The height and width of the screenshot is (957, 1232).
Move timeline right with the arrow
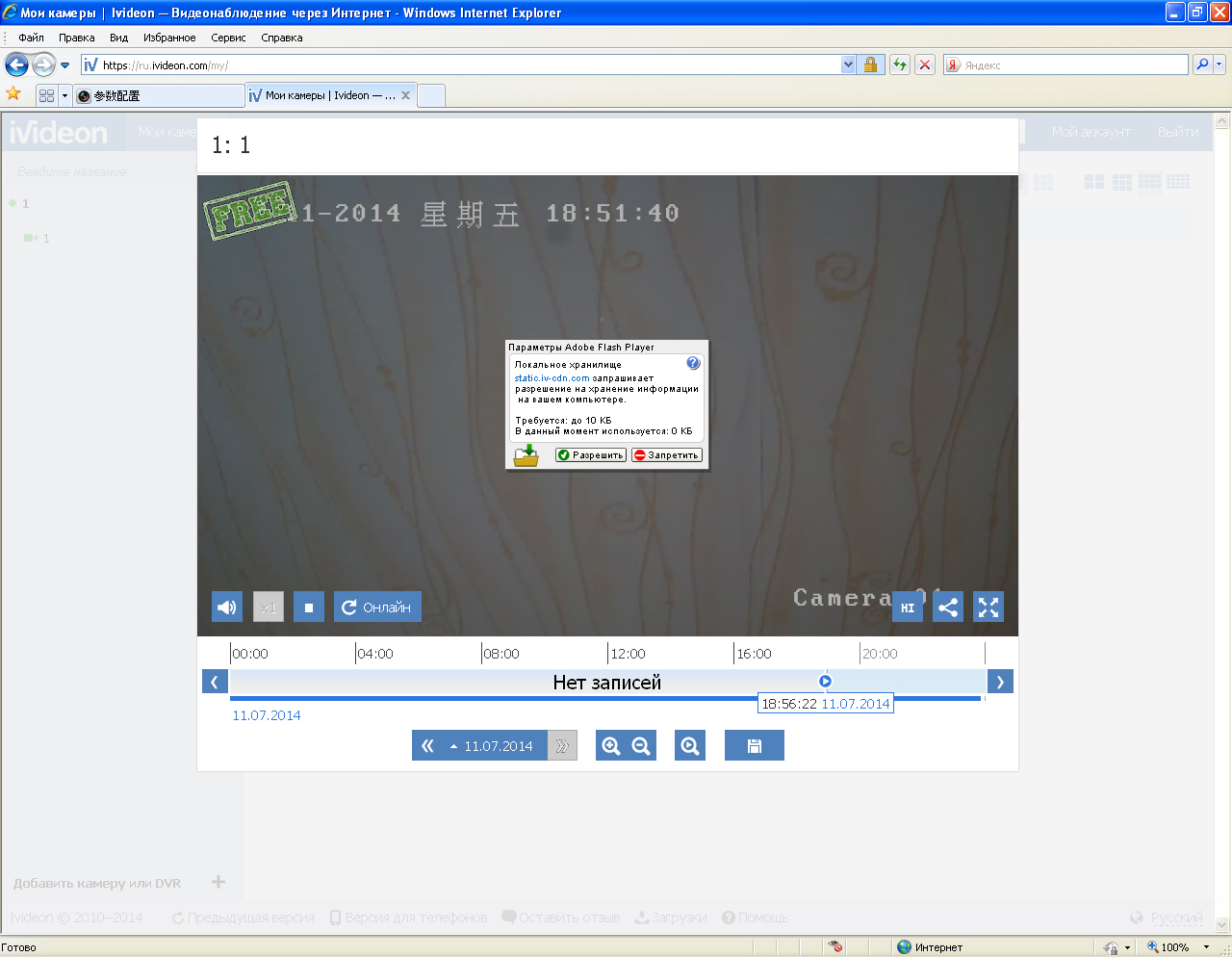[x=1001, y=682]
